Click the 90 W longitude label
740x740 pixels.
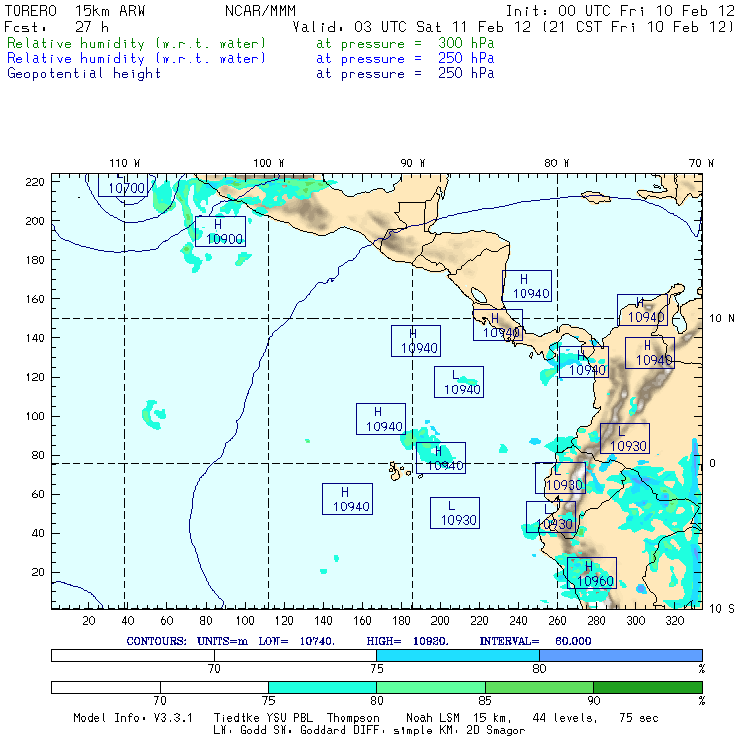click(x=412, y=162)
